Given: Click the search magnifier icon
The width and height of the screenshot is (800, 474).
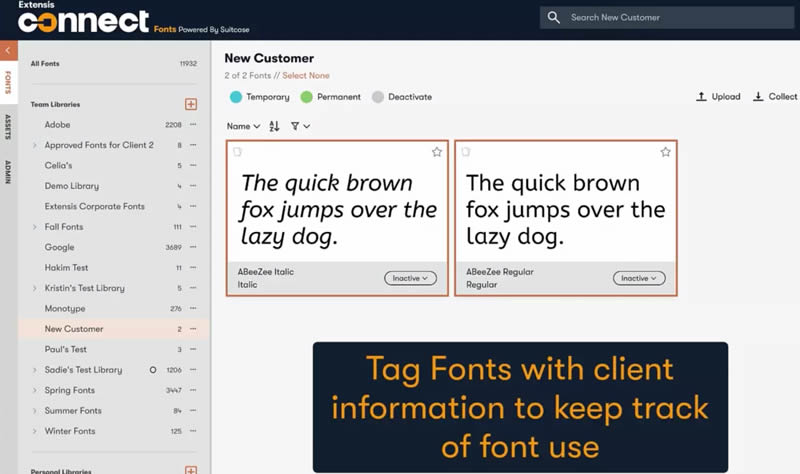Looking at the screenshot, I should (x=554, y=17).
